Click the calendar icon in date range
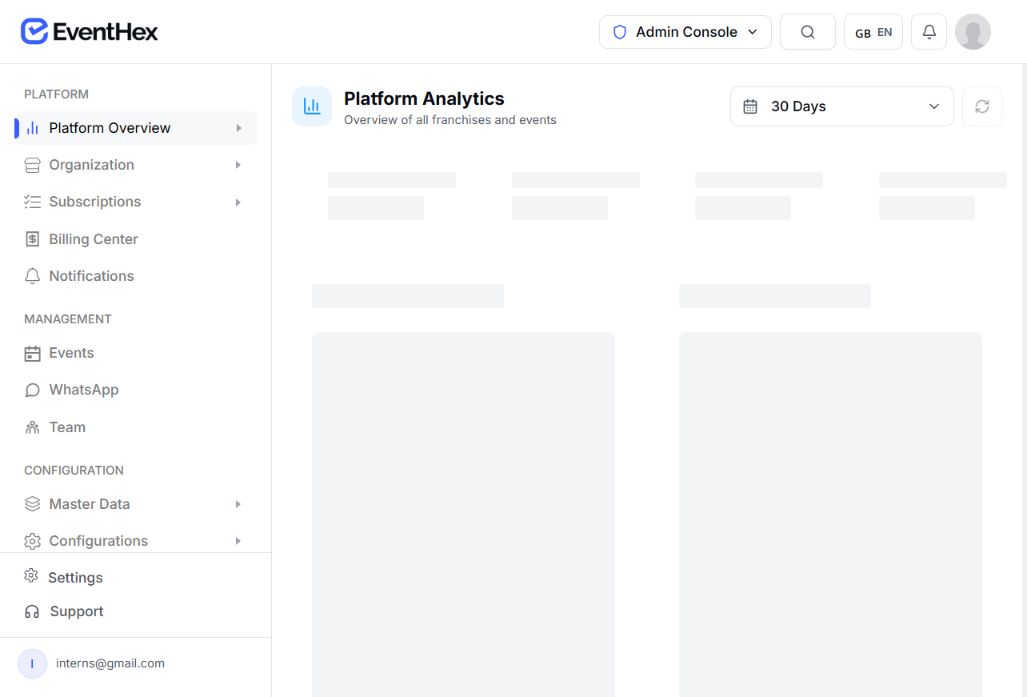Image resolution: width=1027 pixels, height=697 pixels. (751, 106)
